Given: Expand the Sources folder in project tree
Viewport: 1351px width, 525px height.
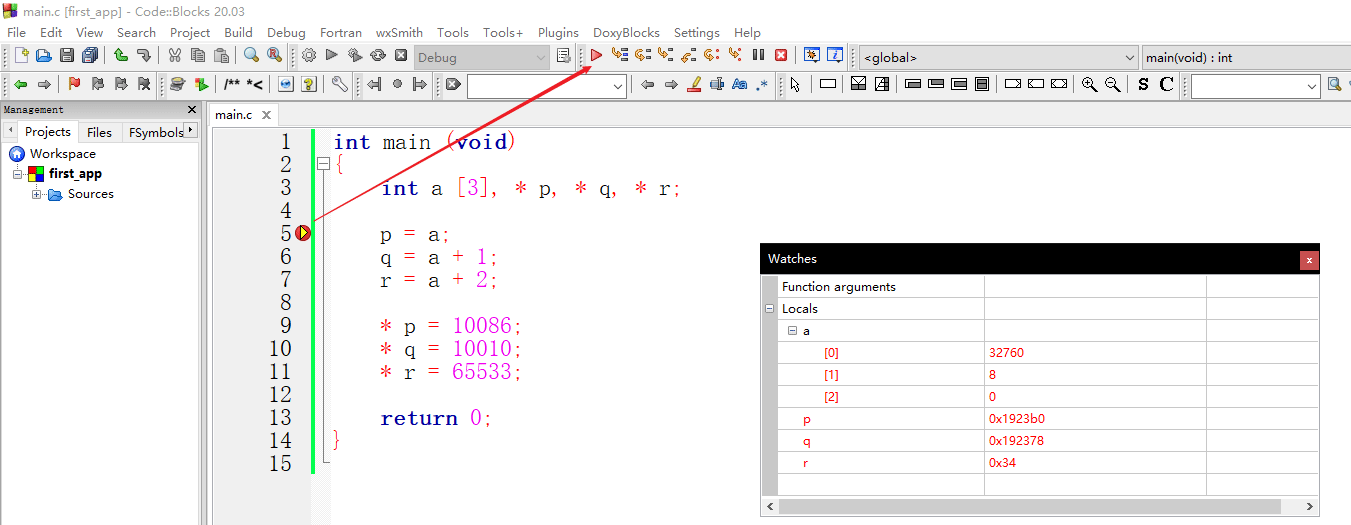Looking at the screenshot, I should point(37,194).
